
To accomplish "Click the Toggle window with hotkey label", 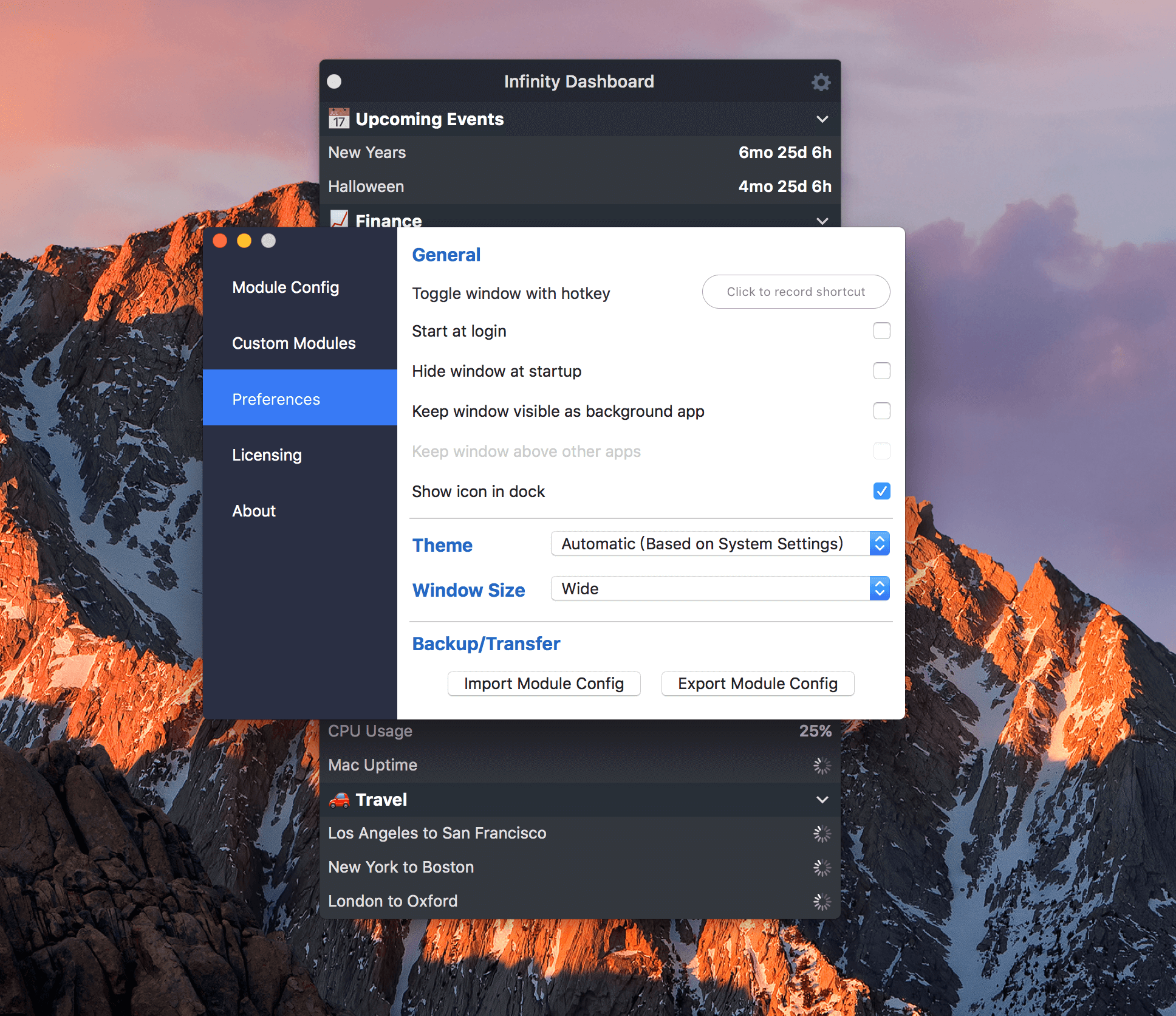I will point(511,293).
